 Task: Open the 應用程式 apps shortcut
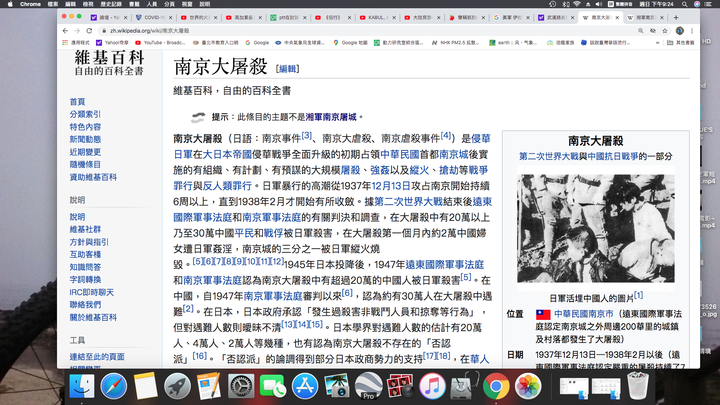76,43
